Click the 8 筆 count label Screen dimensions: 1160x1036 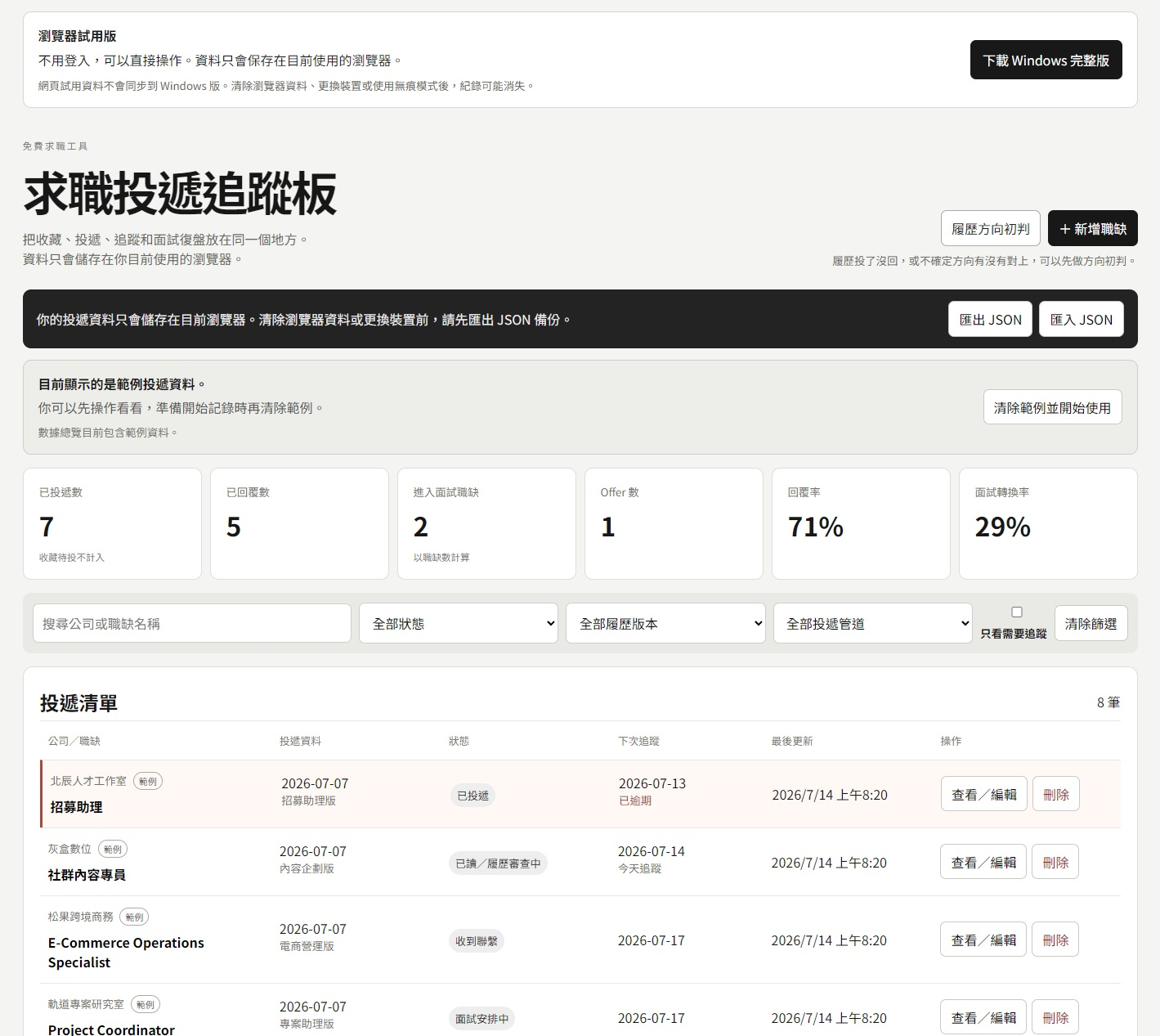(x=1108, y=702)
